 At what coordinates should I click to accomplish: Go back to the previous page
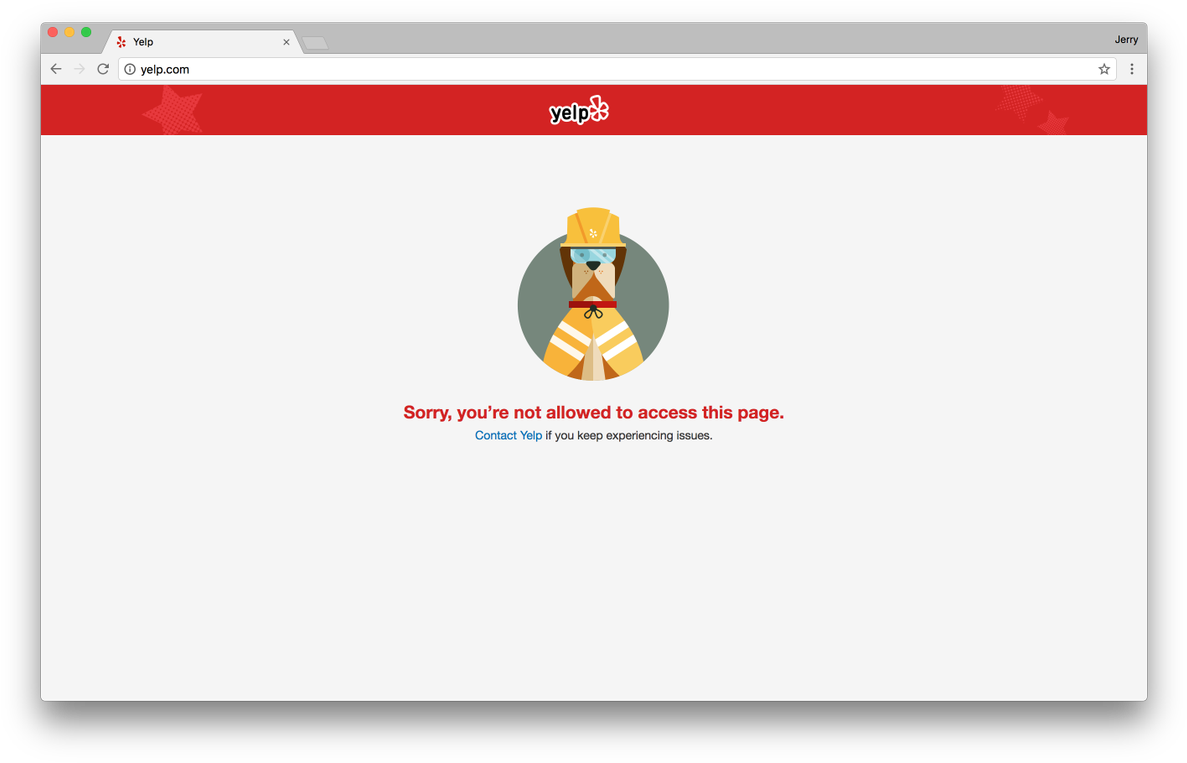tap(56, 69)
